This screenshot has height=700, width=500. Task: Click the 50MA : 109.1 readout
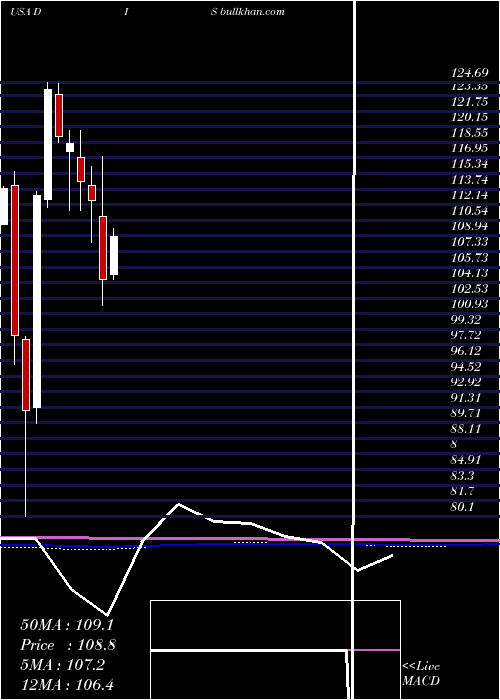tap(67, 625)
